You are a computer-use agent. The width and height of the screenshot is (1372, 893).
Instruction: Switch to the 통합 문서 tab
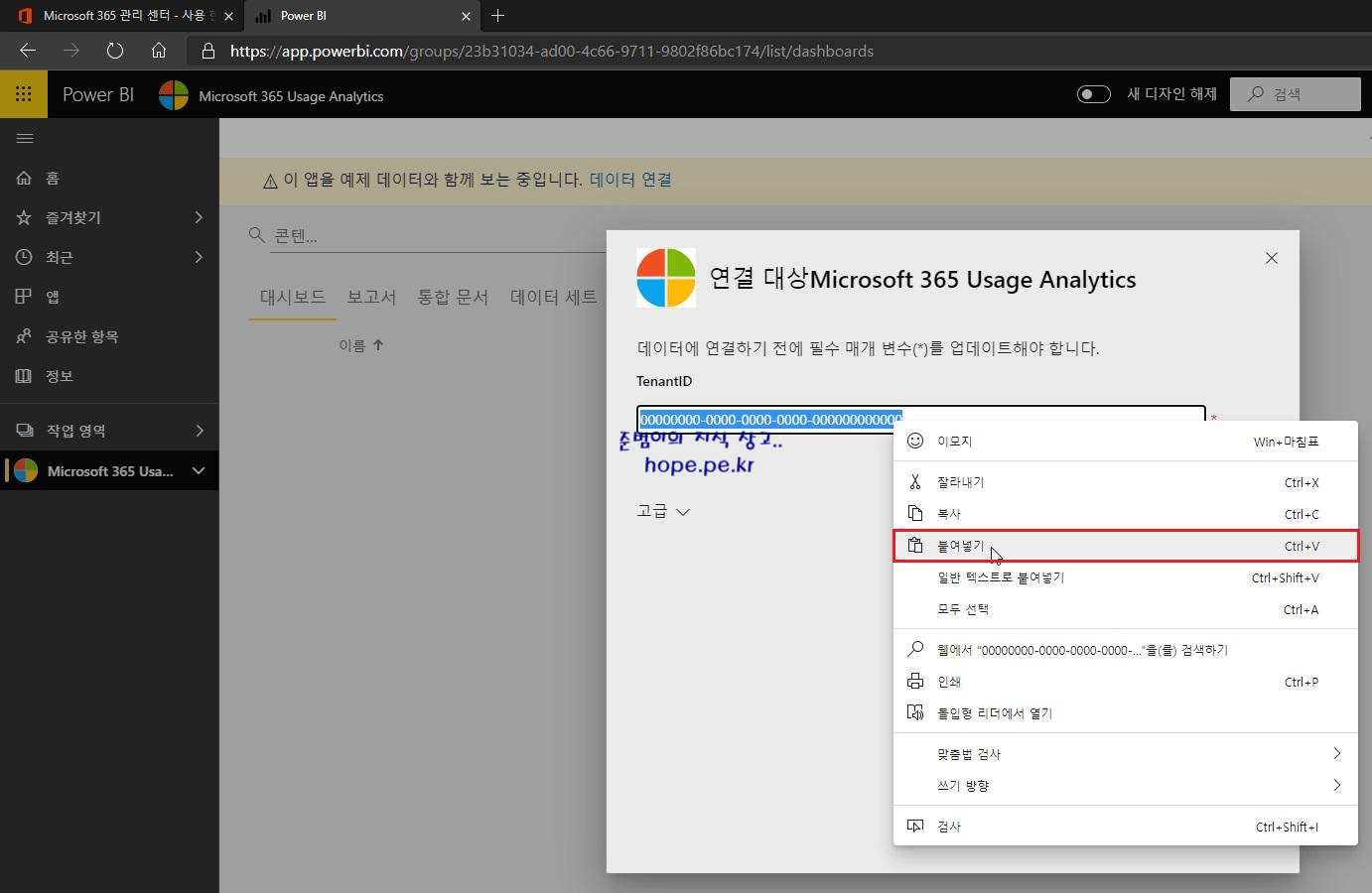coord(453,297)
